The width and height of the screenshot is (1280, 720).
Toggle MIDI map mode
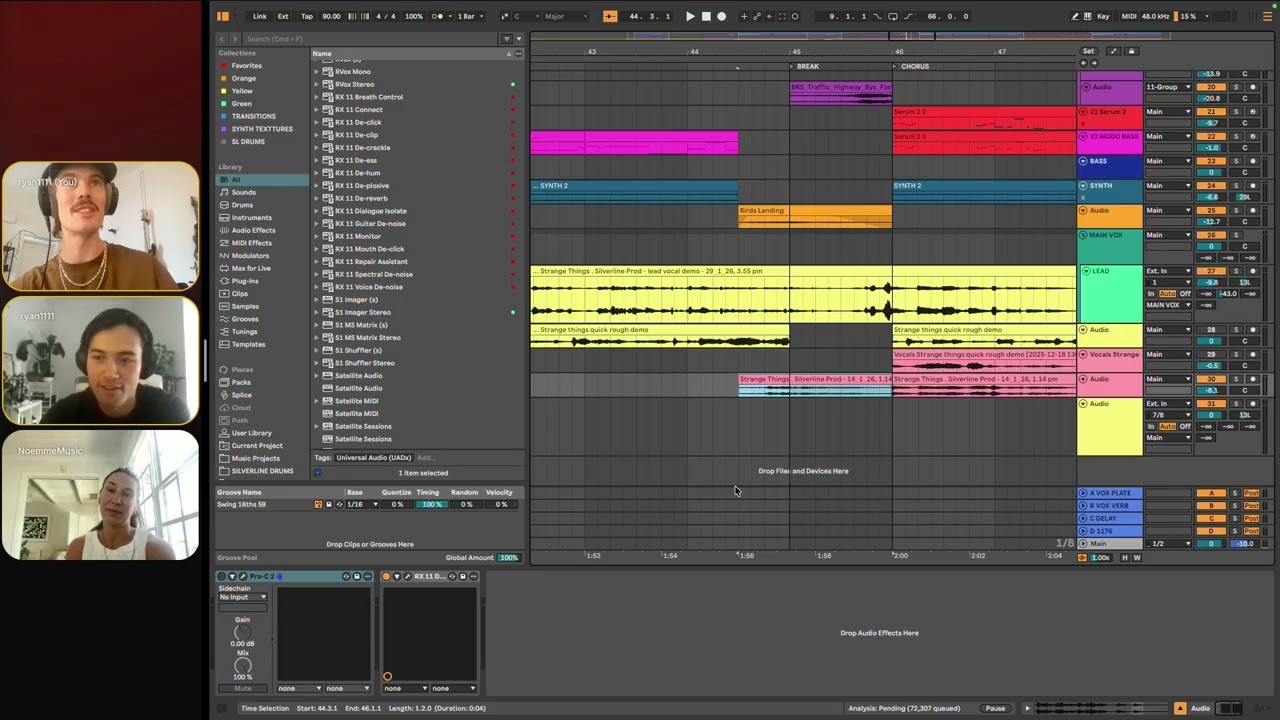click(x=1129, y=16)
